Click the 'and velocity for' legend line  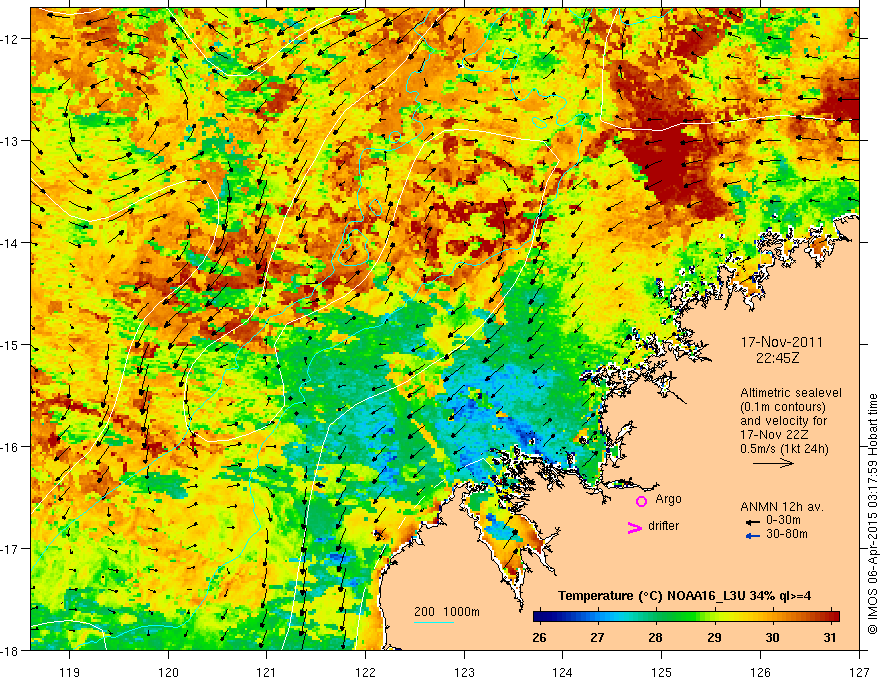783,421
